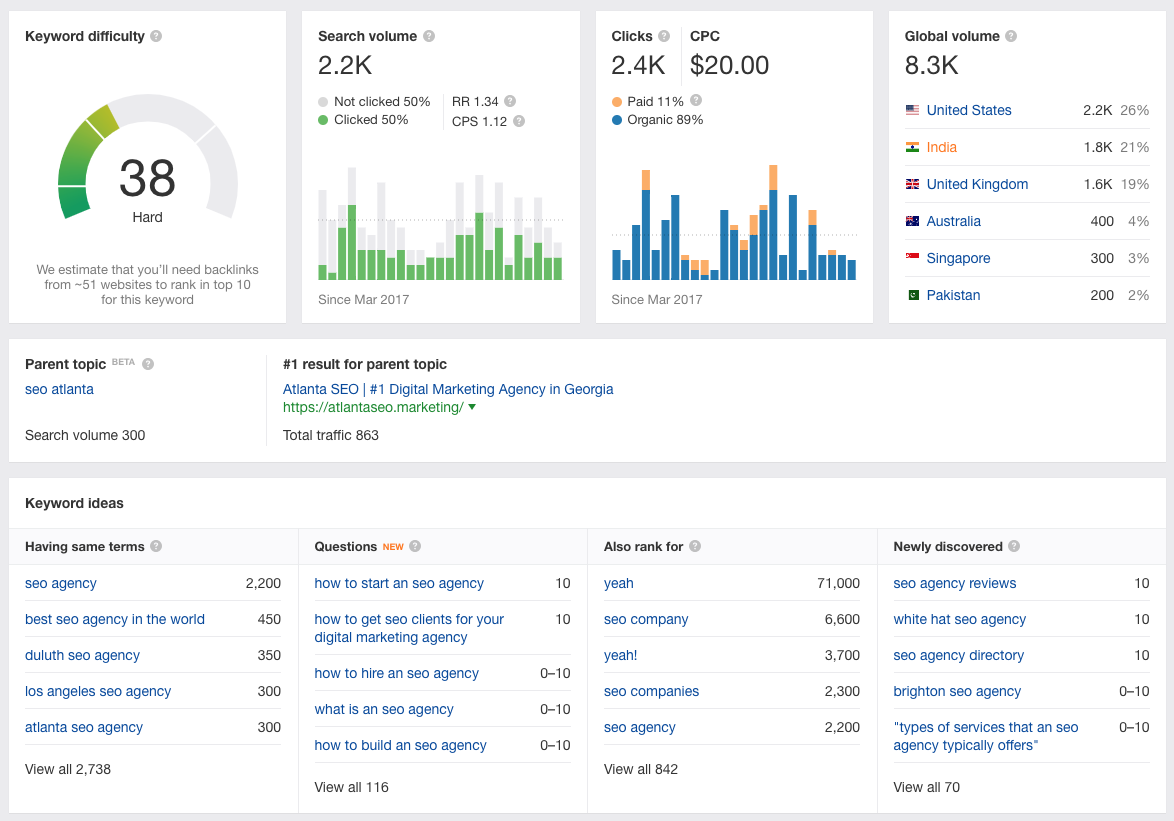Click 'View all 2,738' same-terms keywords
The width and height of the screenshot is (1174, 821).
coord(67,769)
